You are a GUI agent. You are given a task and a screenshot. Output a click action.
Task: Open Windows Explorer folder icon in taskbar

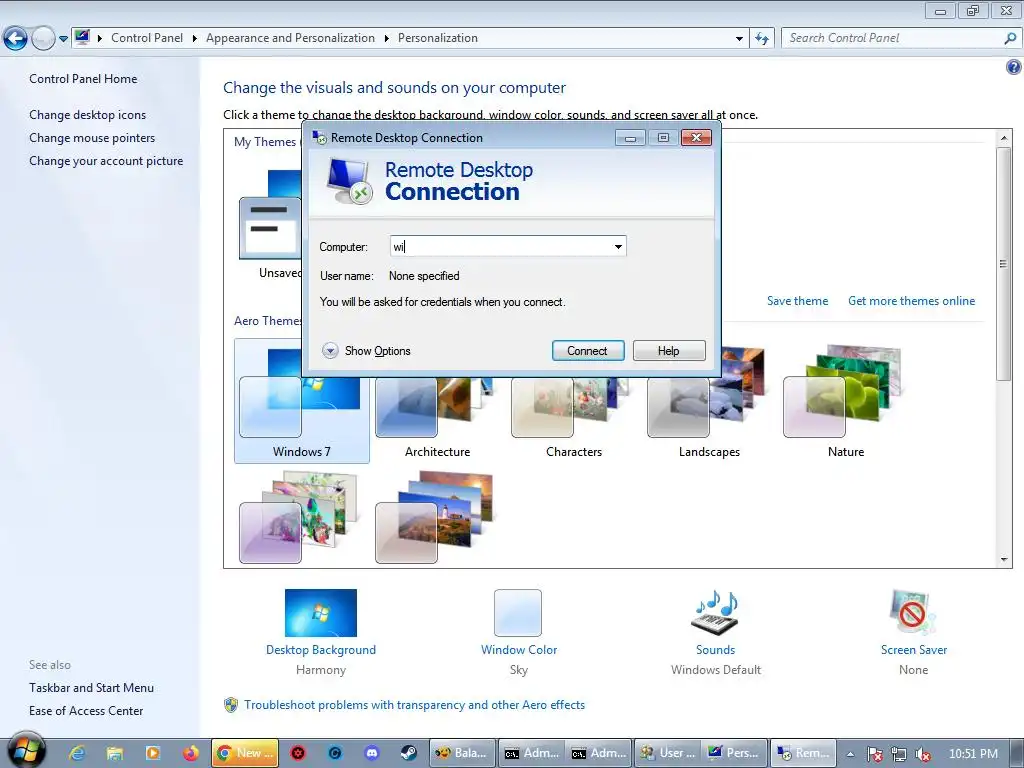pyautogui.click(x=115, y=753)
